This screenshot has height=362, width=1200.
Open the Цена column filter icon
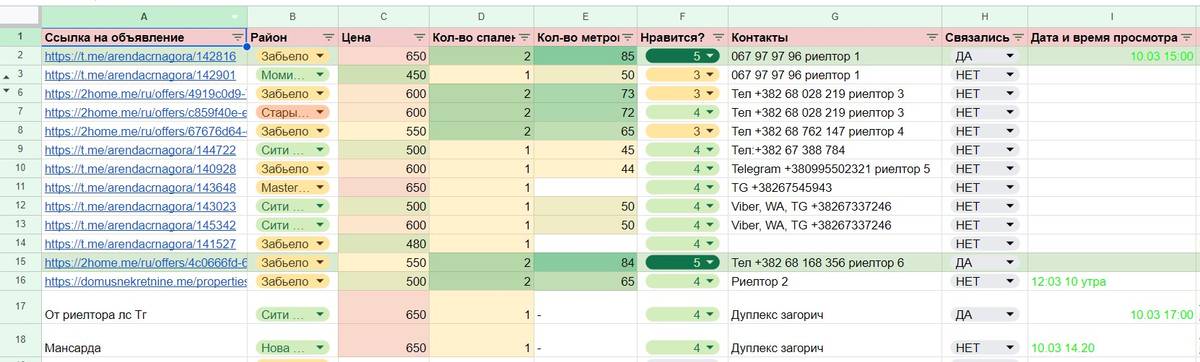[x=418, y=36]
